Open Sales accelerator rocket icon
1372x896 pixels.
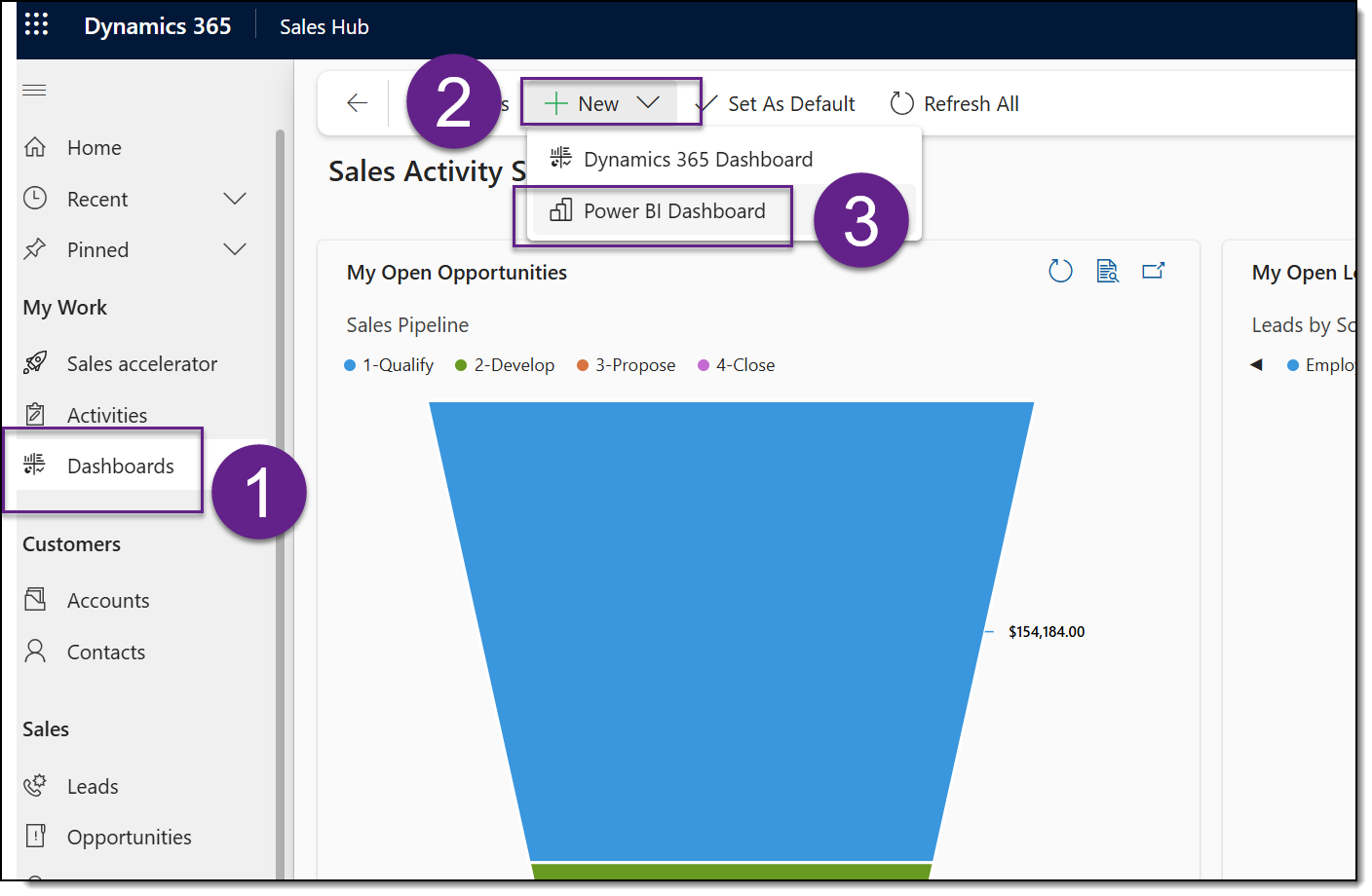(35, 363)
